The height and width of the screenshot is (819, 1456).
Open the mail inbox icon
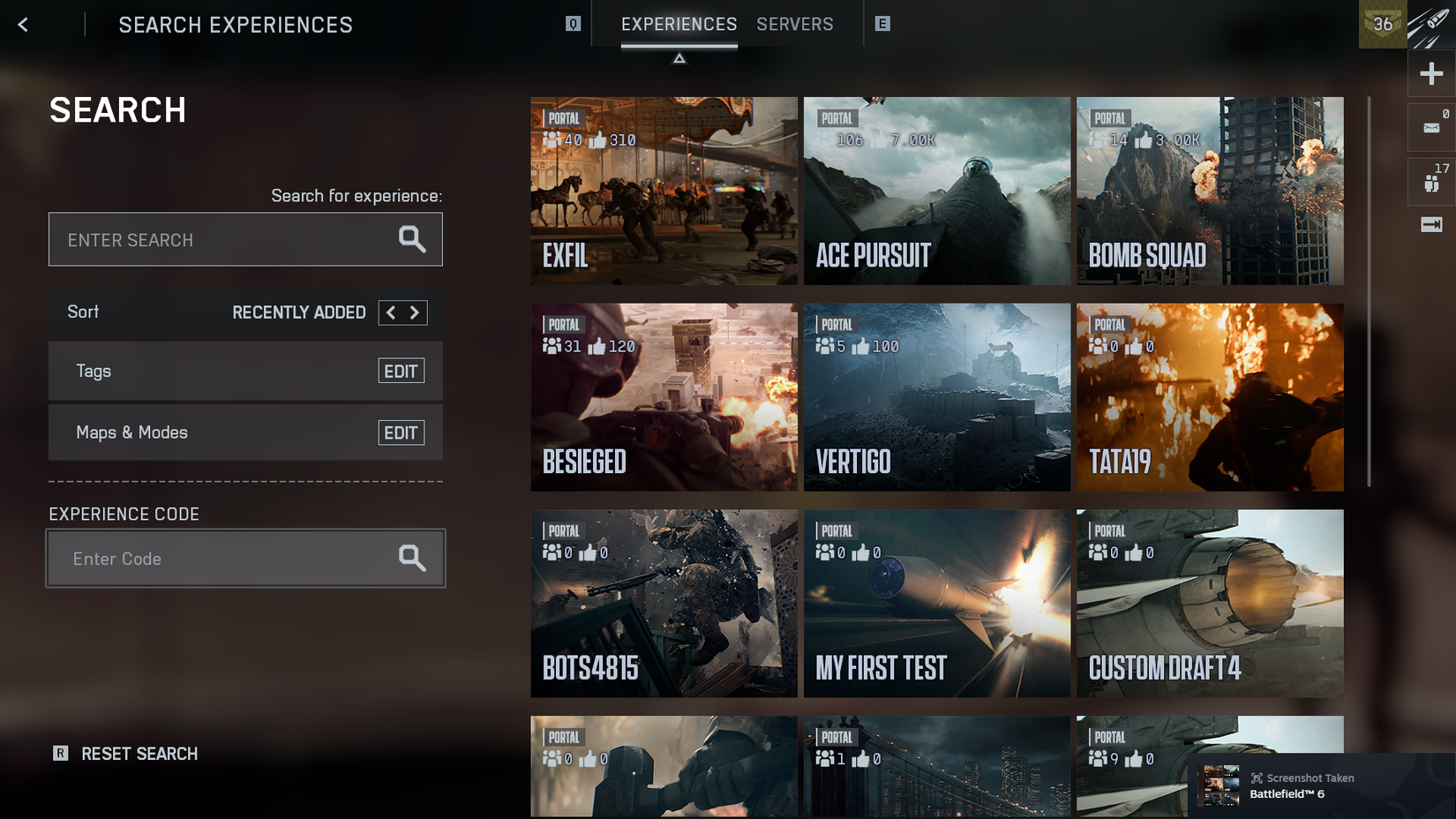pyautogui.click(x=1431, y=128)
